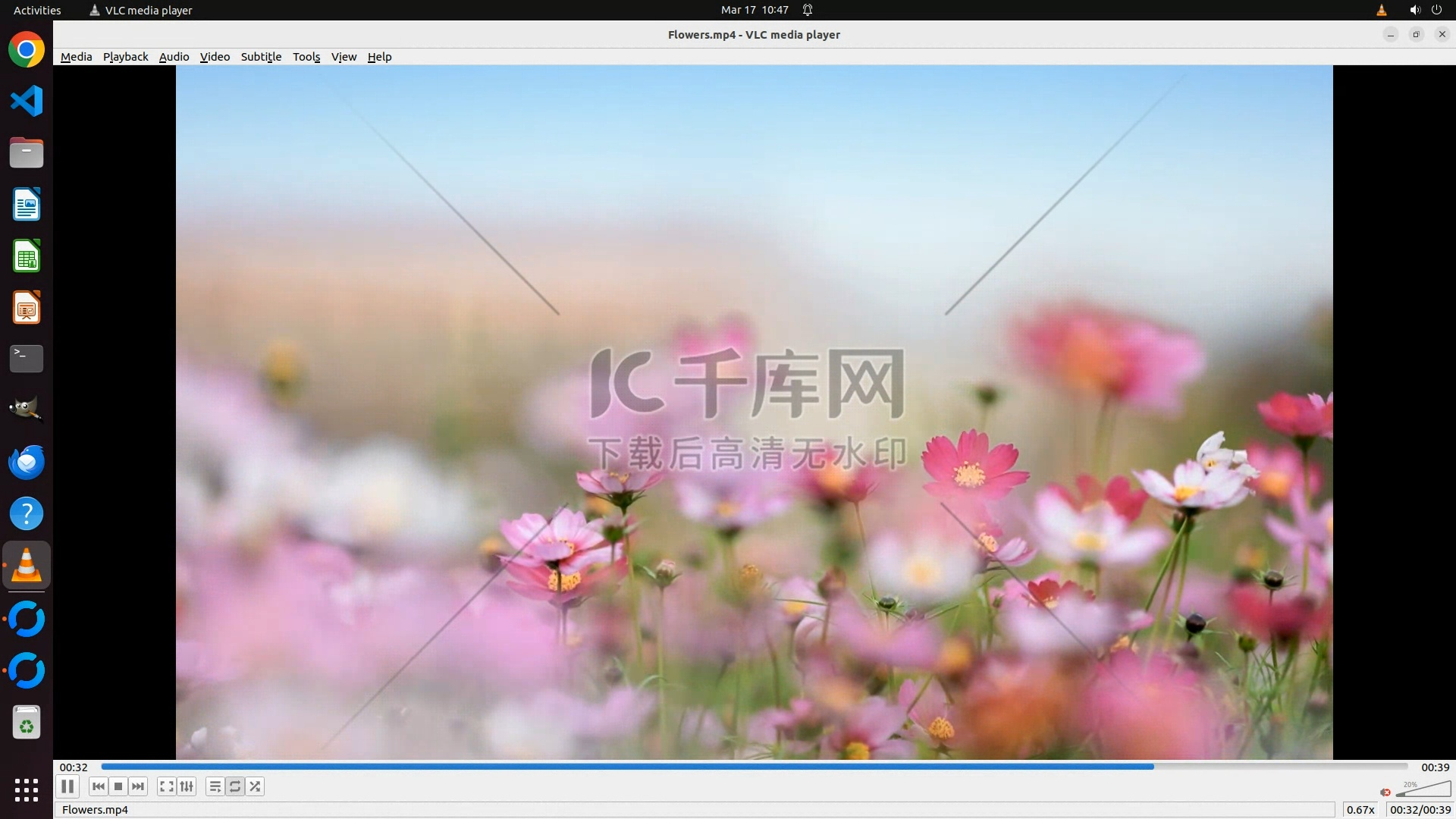Adjust the volume slider
This screenshot has width=1456, height=819.
(1423, 790)
